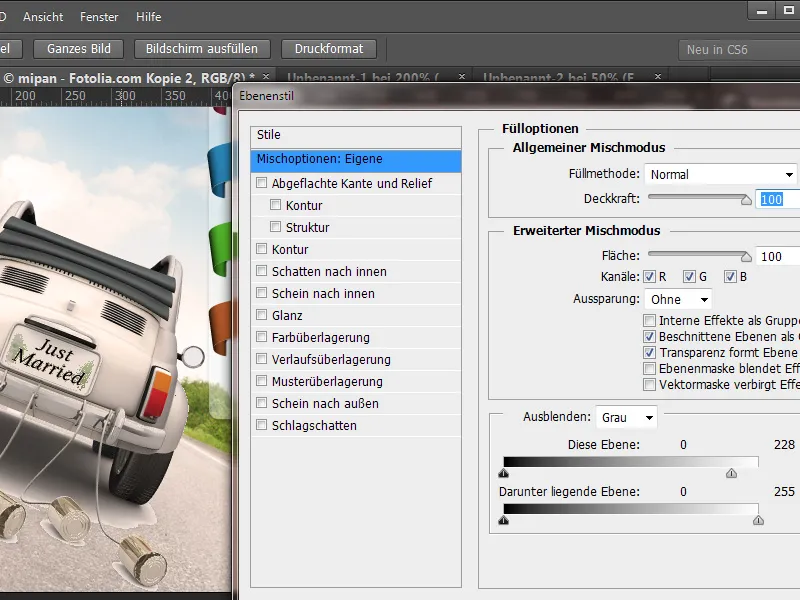Click Darunter liegende Ebene black triangle

pyautogui.click(x=504, y=520)
